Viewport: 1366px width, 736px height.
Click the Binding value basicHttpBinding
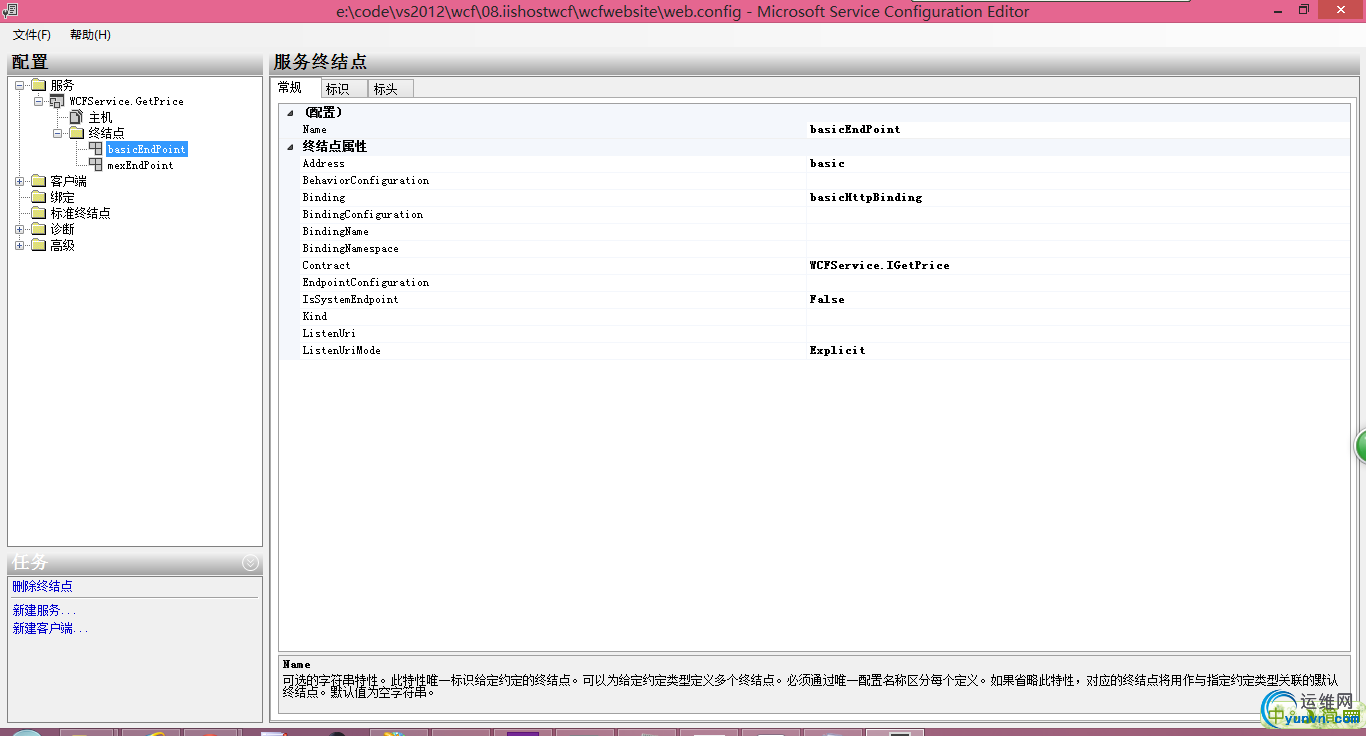click(1078, 197)
